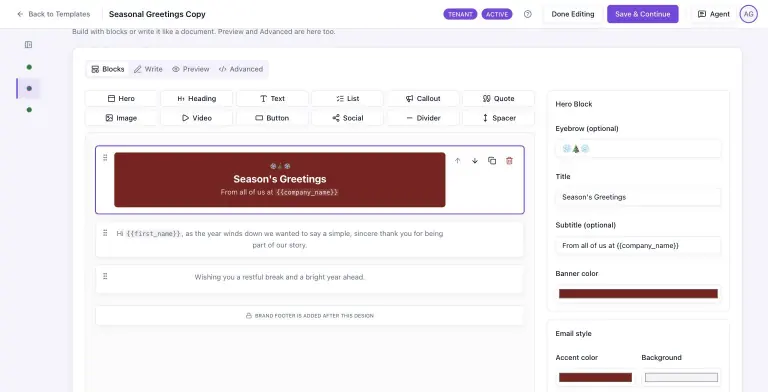Add a Spacer block

(x=499, y=118)
